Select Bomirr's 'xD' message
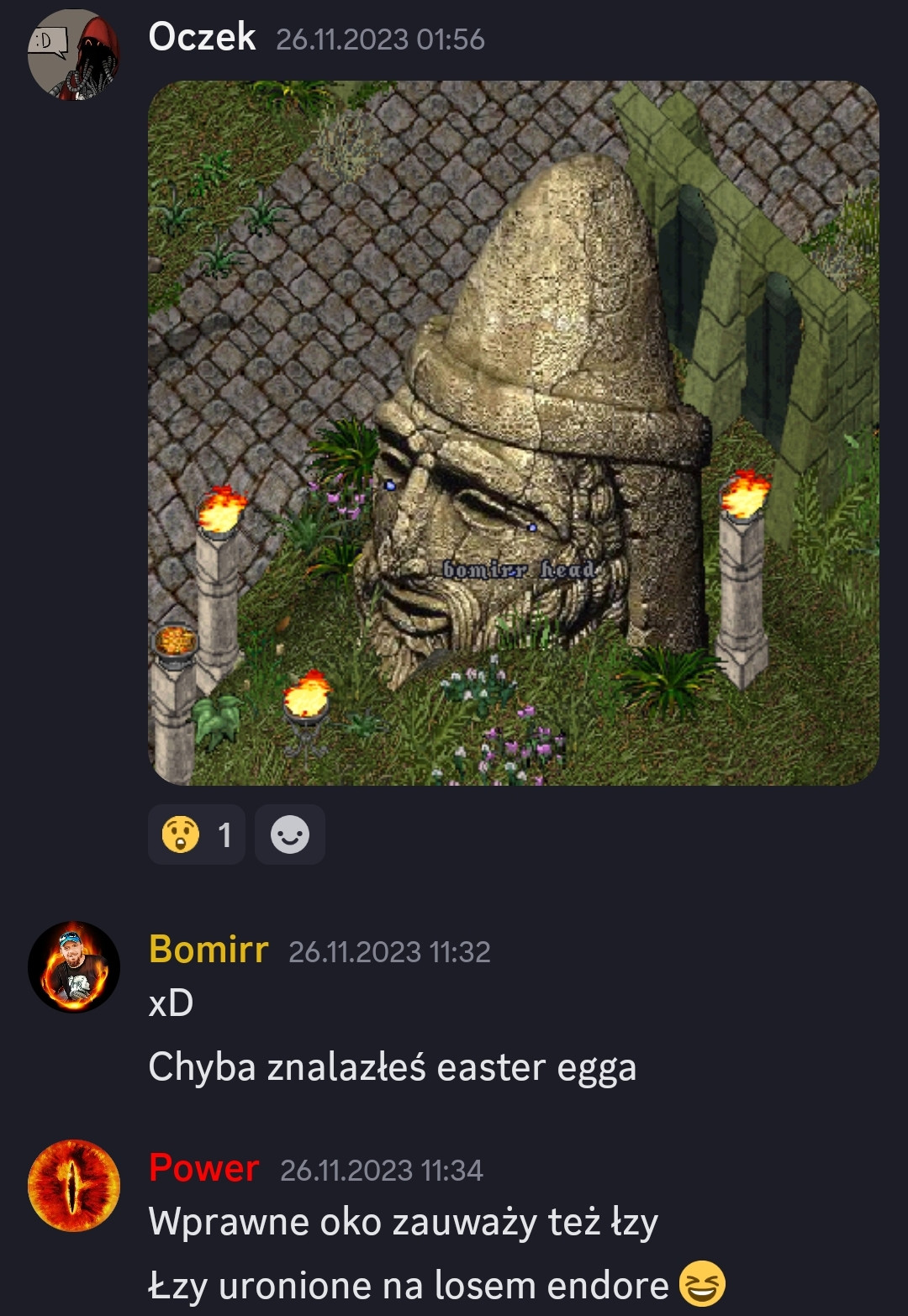Image resolution: width=908 pixels, height=1316 pixels. click(x=171, y=1003)
